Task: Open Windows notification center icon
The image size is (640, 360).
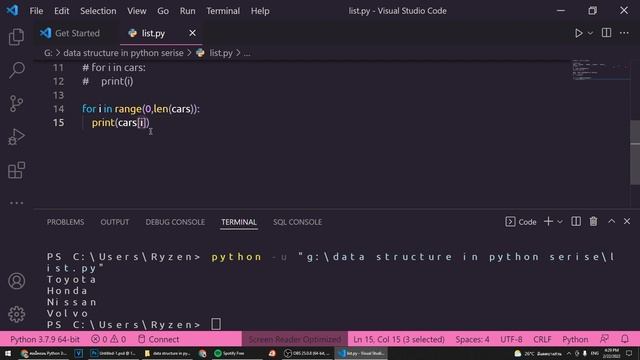Action: pos(629,353)
